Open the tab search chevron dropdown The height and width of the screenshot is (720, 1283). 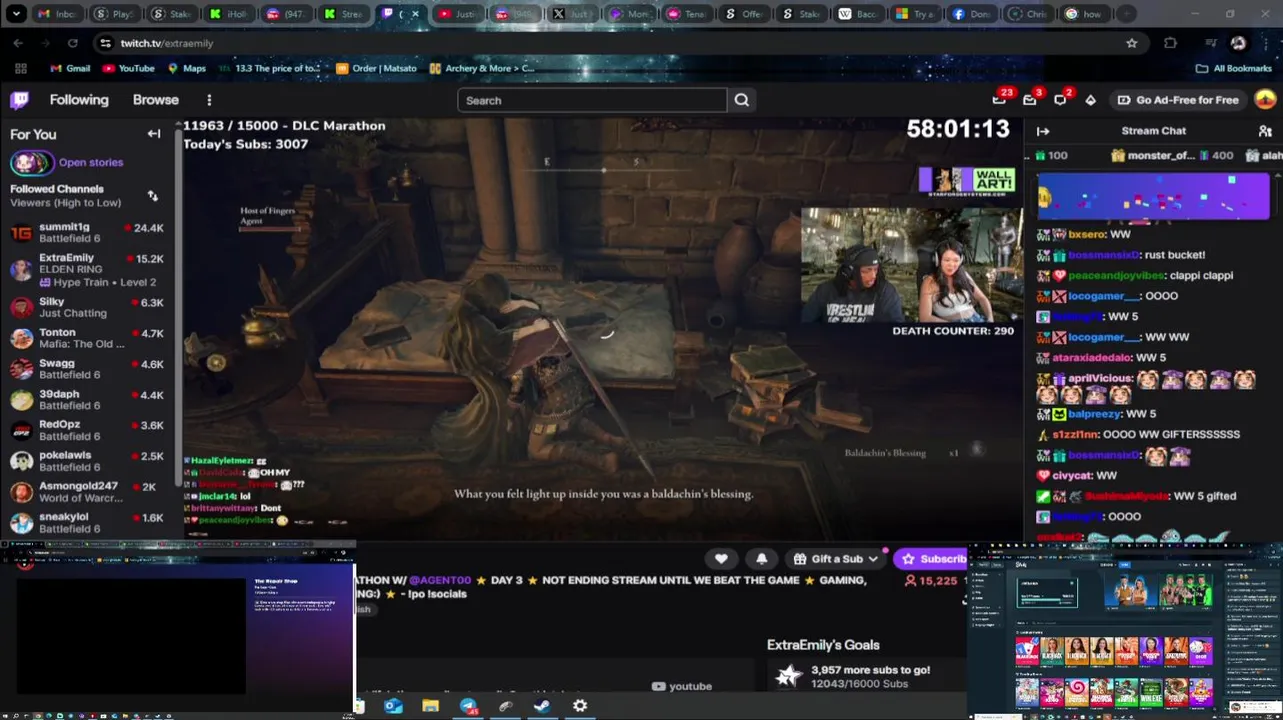[16, 14]
